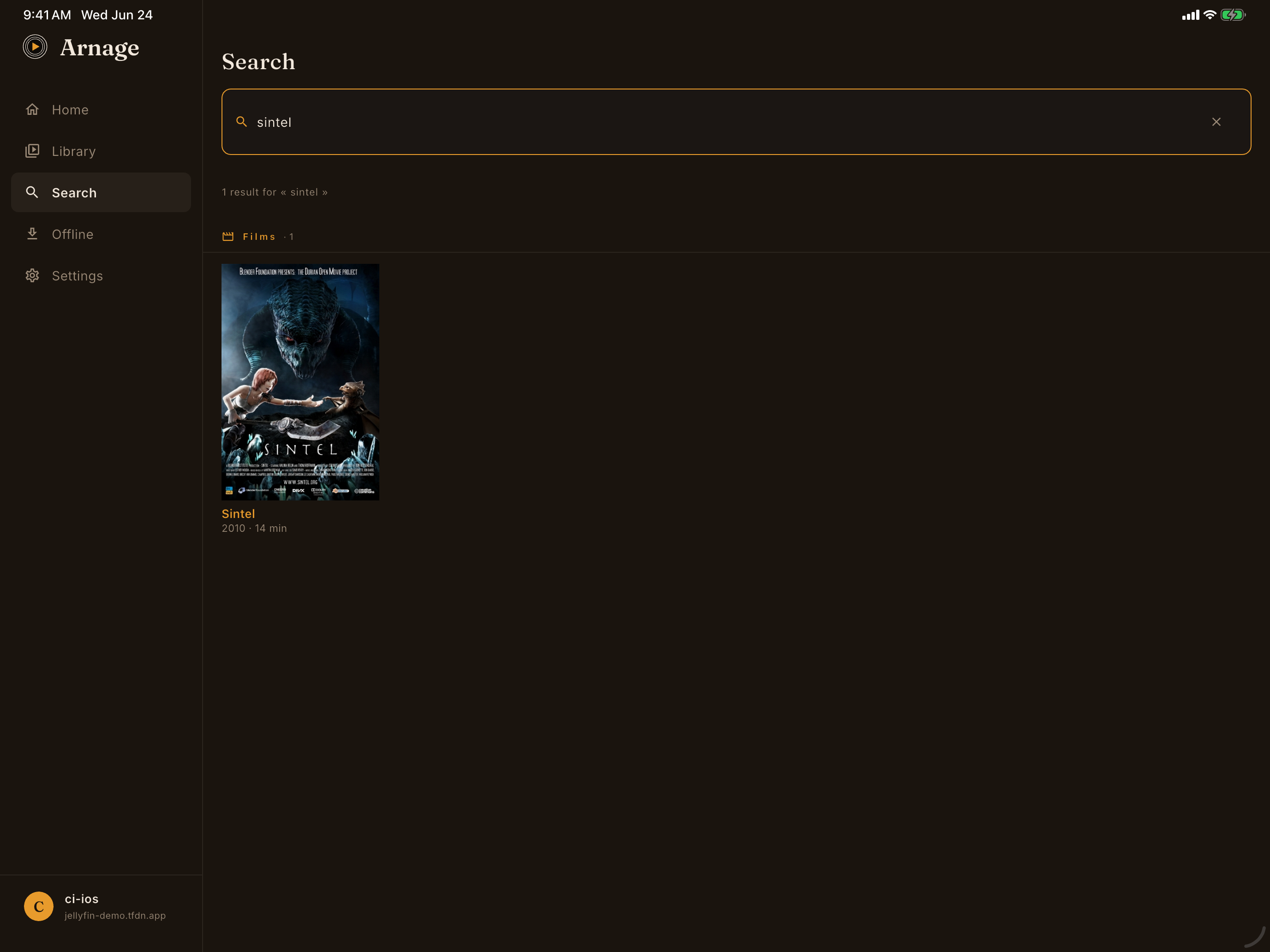Select the Search sidebar item
Image resolution: width=1270 pixels, height=952 pixels.
[101, 192]
